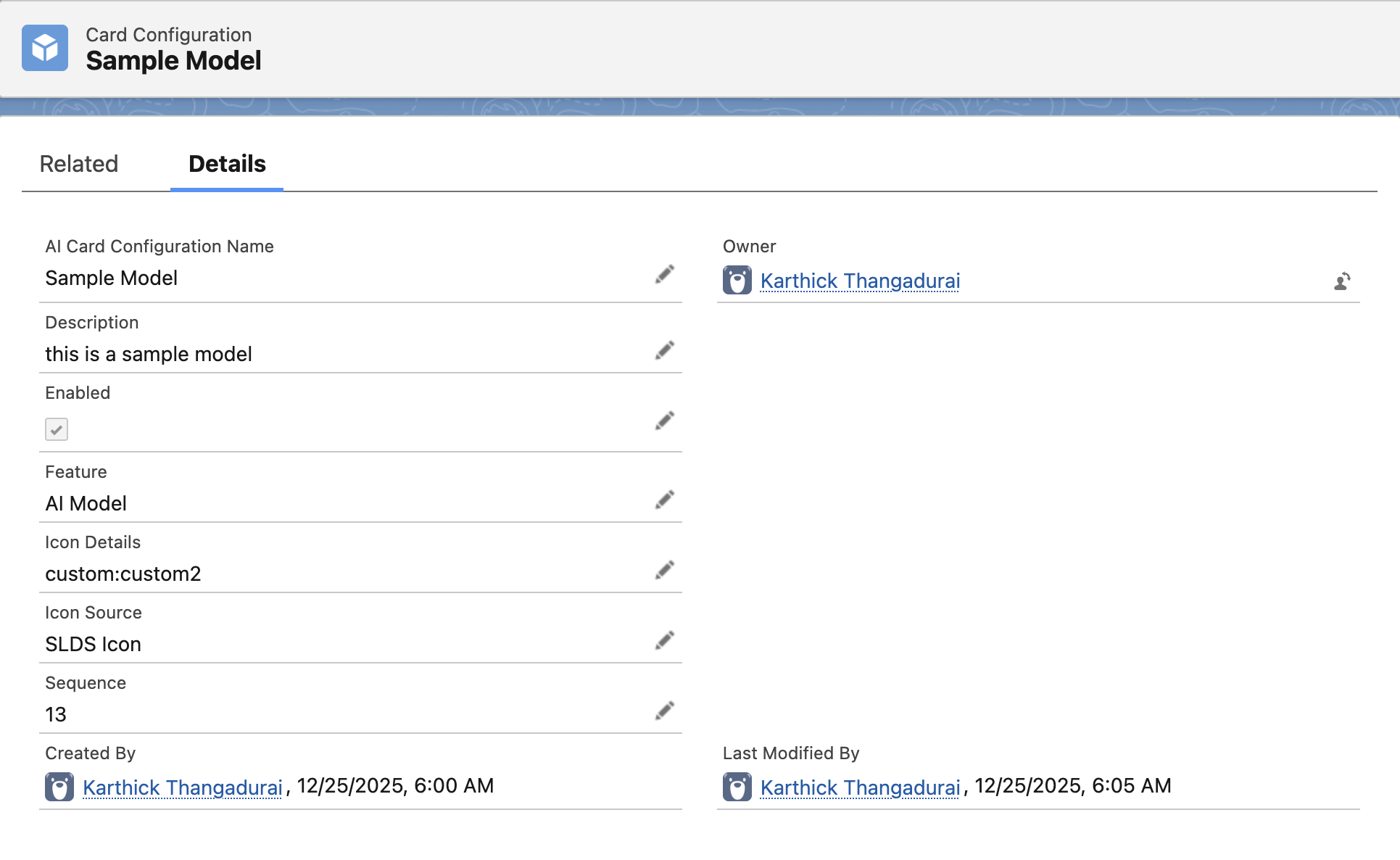Click the Card Configuration cube icon in the header
1400x860 pixels.
[45, 48]
